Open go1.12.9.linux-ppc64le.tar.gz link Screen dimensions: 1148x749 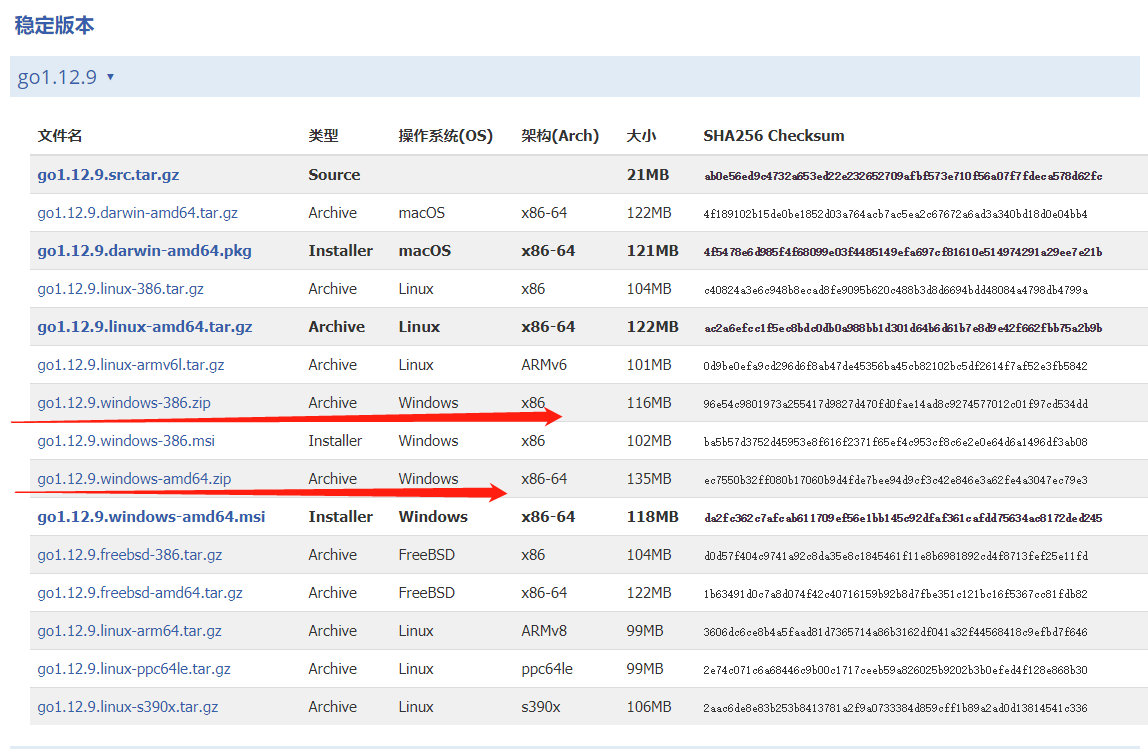tap(134, 670)
